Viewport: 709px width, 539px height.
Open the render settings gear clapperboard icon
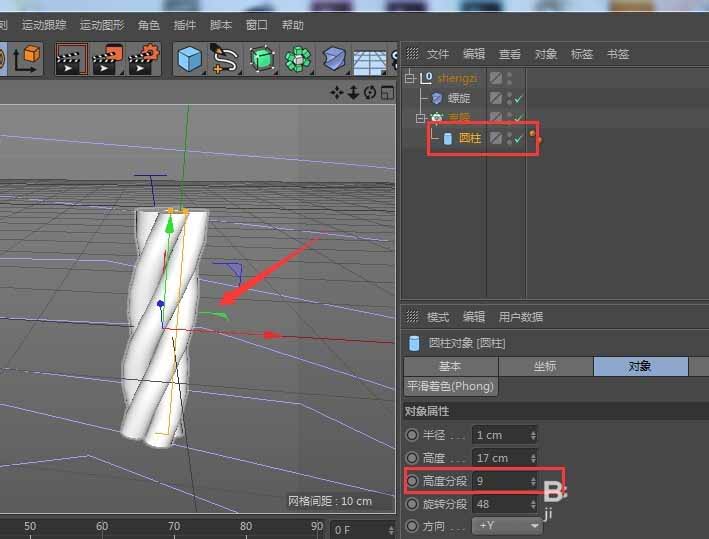tap(143, 60)
